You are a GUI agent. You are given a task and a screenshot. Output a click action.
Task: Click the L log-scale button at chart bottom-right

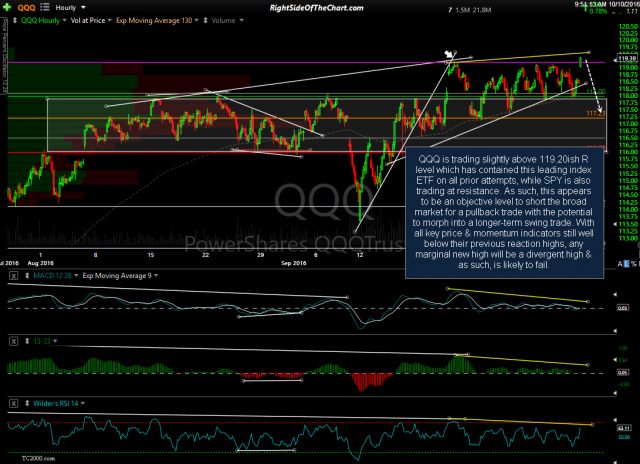(x=627, y=264)
